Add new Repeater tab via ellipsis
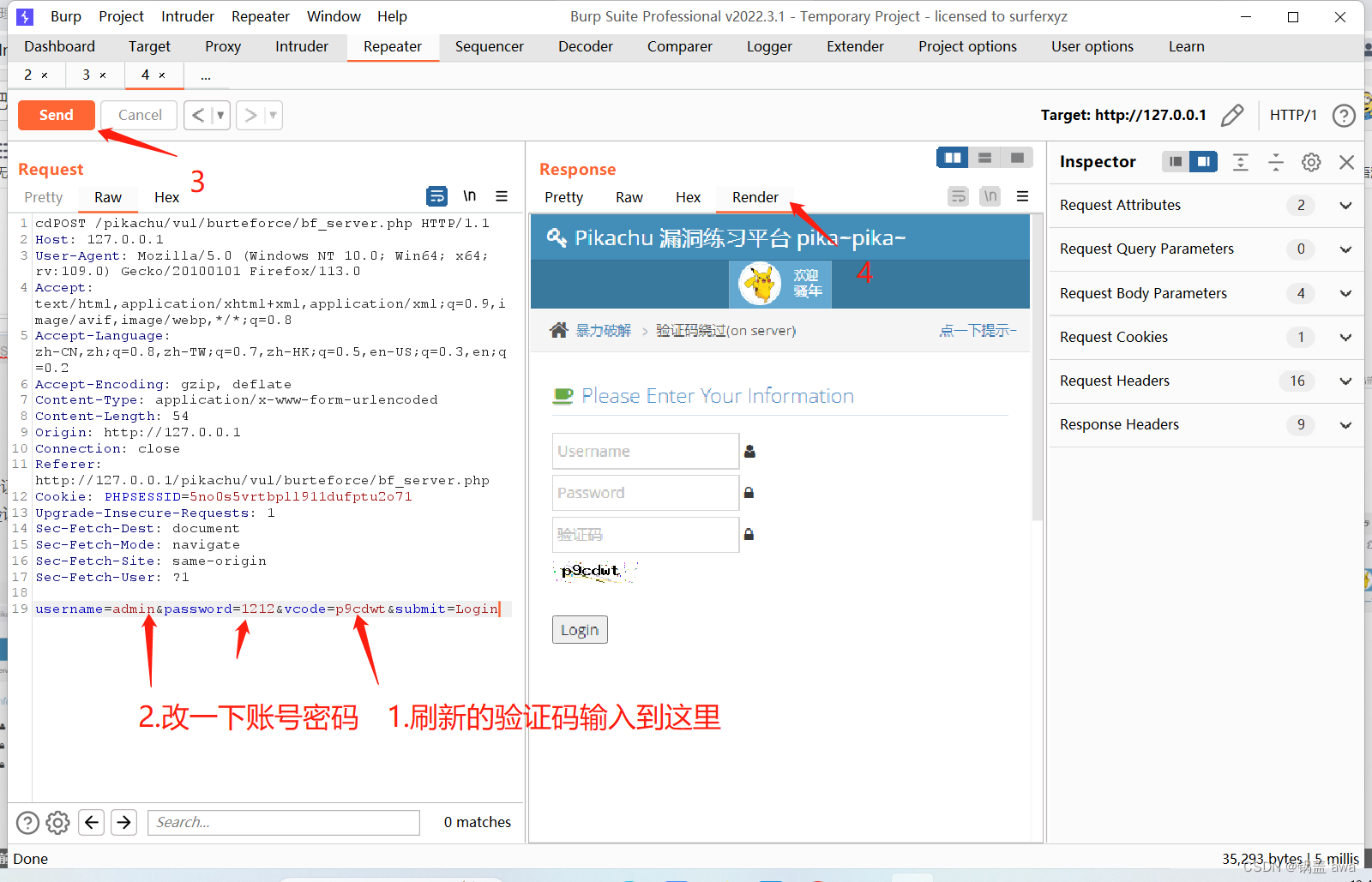 click(206, 76)
